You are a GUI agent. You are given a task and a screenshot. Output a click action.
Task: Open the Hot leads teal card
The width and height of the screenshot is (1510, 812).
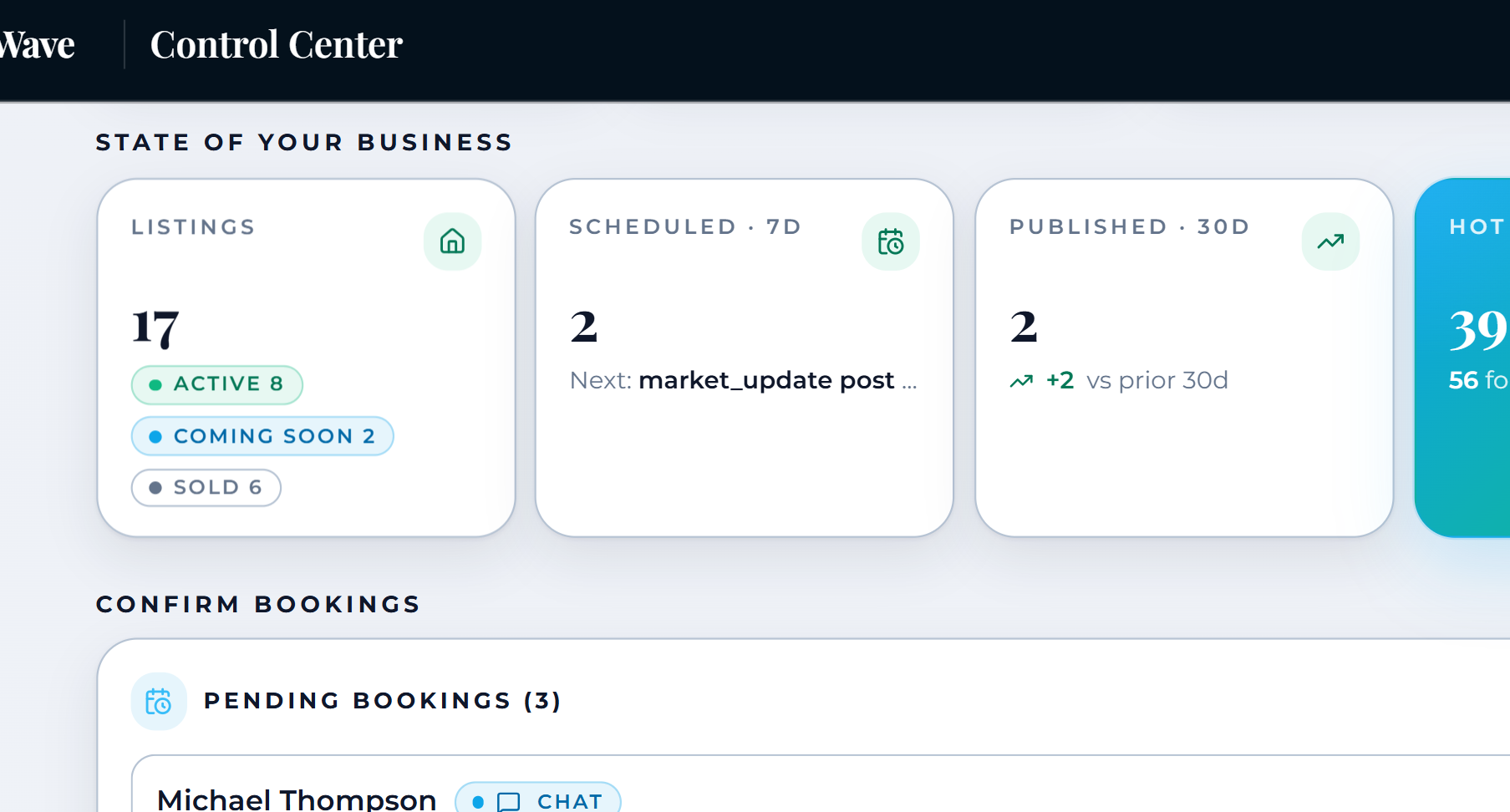click(1462, 358)
